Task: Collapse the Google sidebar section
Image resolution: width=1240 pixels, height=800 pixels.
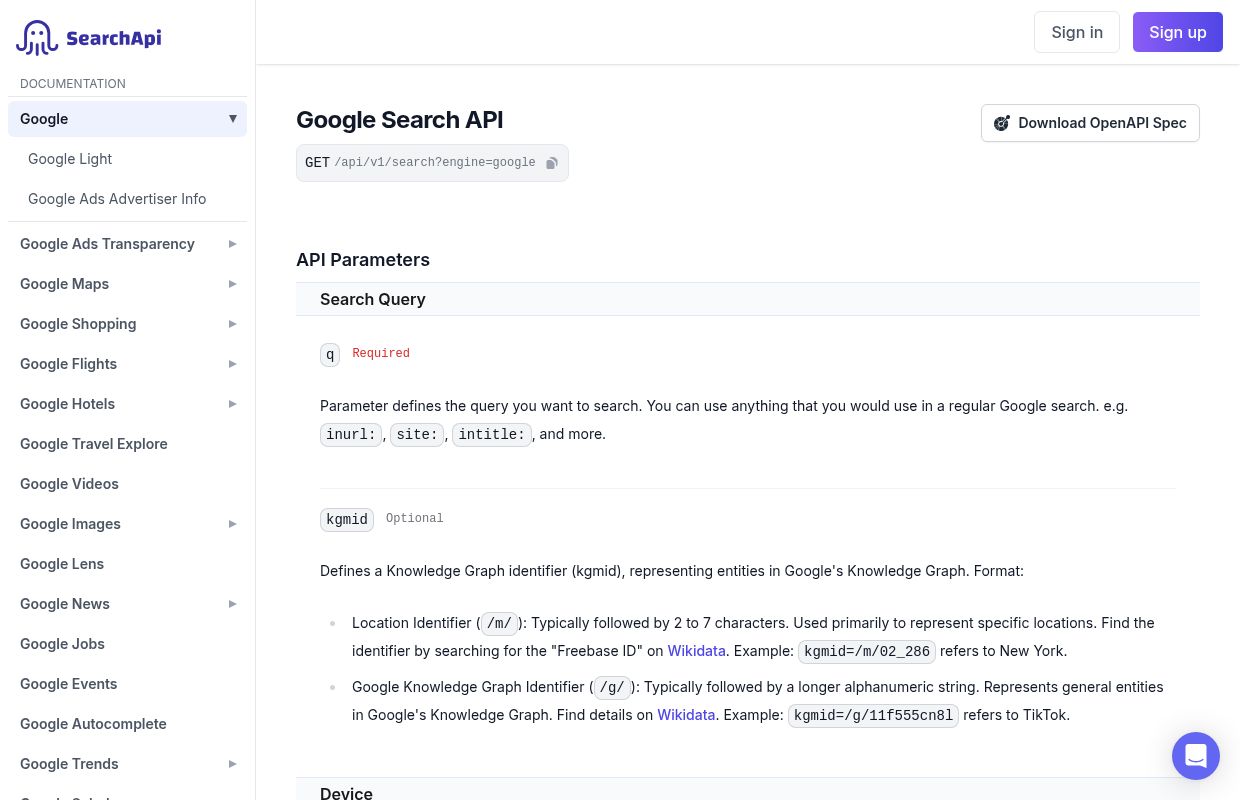Action: tap(233, 119)
